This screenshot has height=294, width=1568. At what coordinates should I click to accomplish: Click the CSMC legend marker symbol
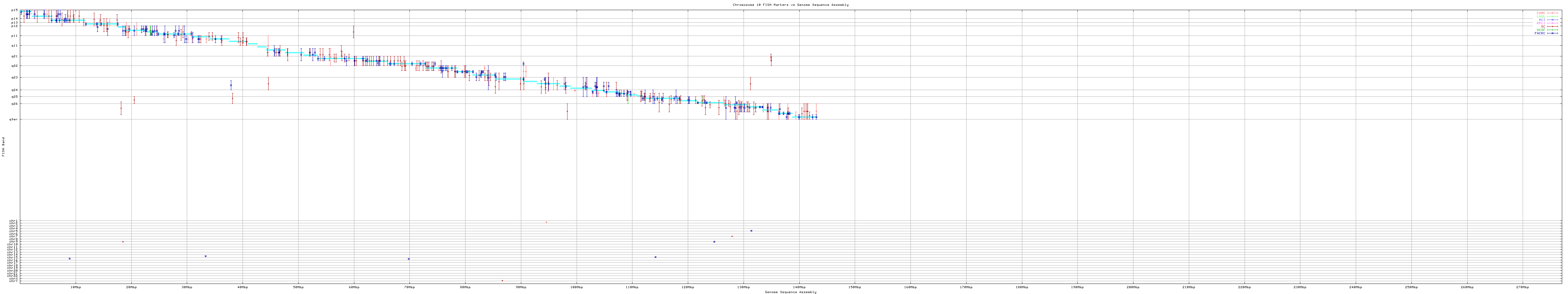(1552, 13)
